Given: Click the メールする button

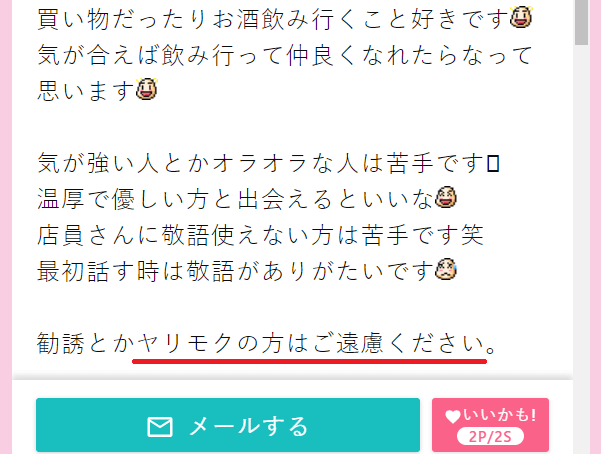Looking at the screenshot, I should (228, 425).
